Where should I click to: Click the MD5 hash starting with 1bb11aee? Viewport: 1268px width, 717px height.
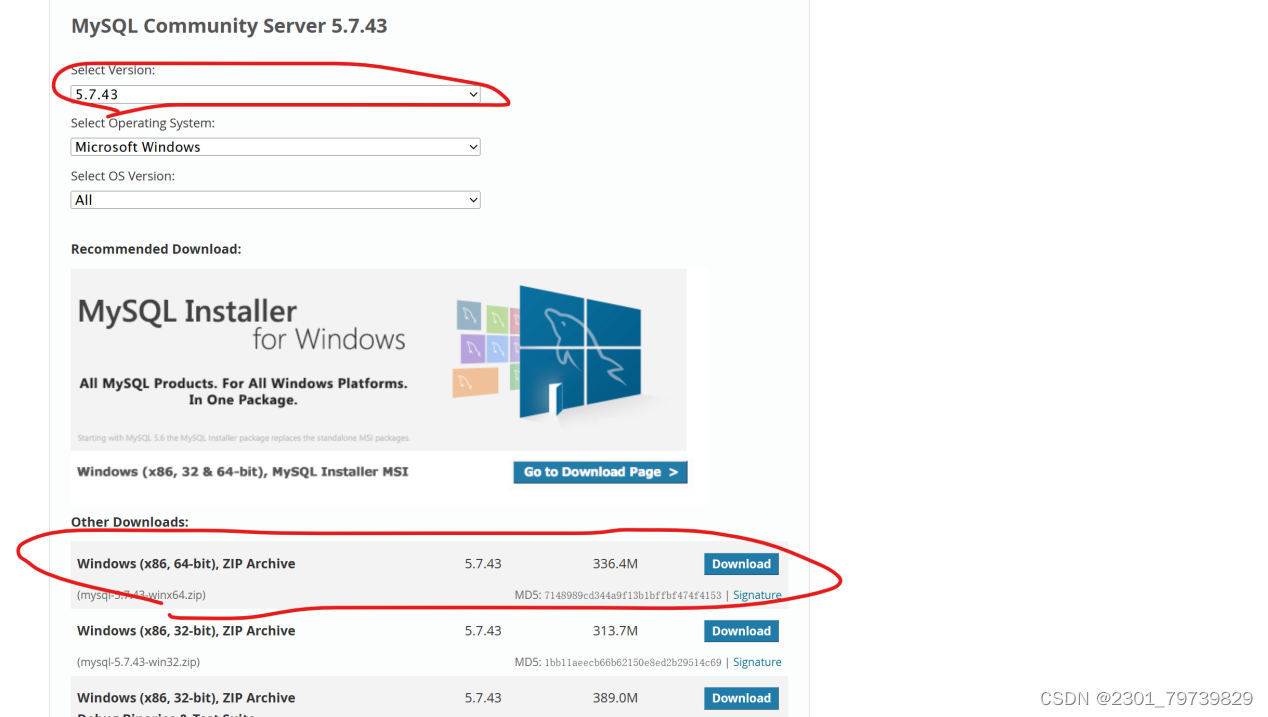point(633,662)
